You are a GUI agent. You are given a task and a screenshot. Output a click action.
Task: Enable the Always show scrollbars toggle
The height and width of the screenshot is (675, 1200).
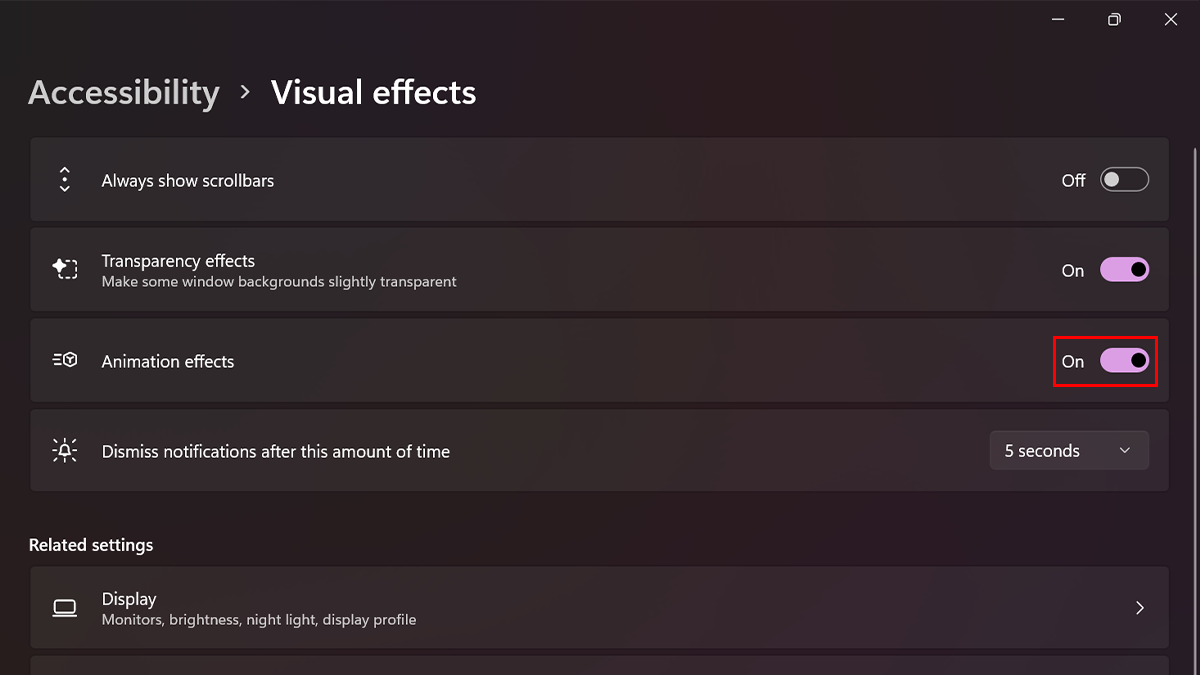[1124, 180]
